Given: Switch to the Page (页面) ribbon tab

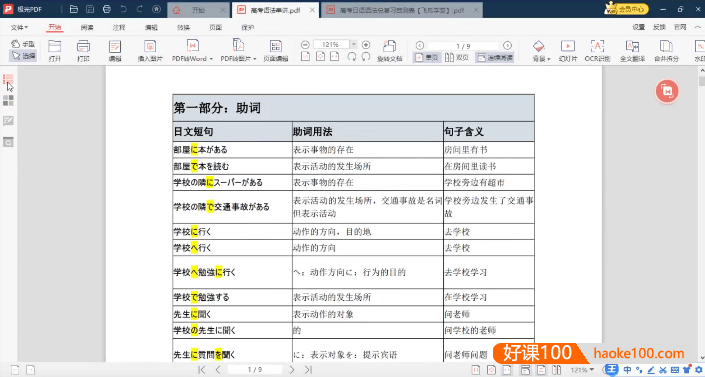Looking at the screenshot, I should (x=215, y=27).
